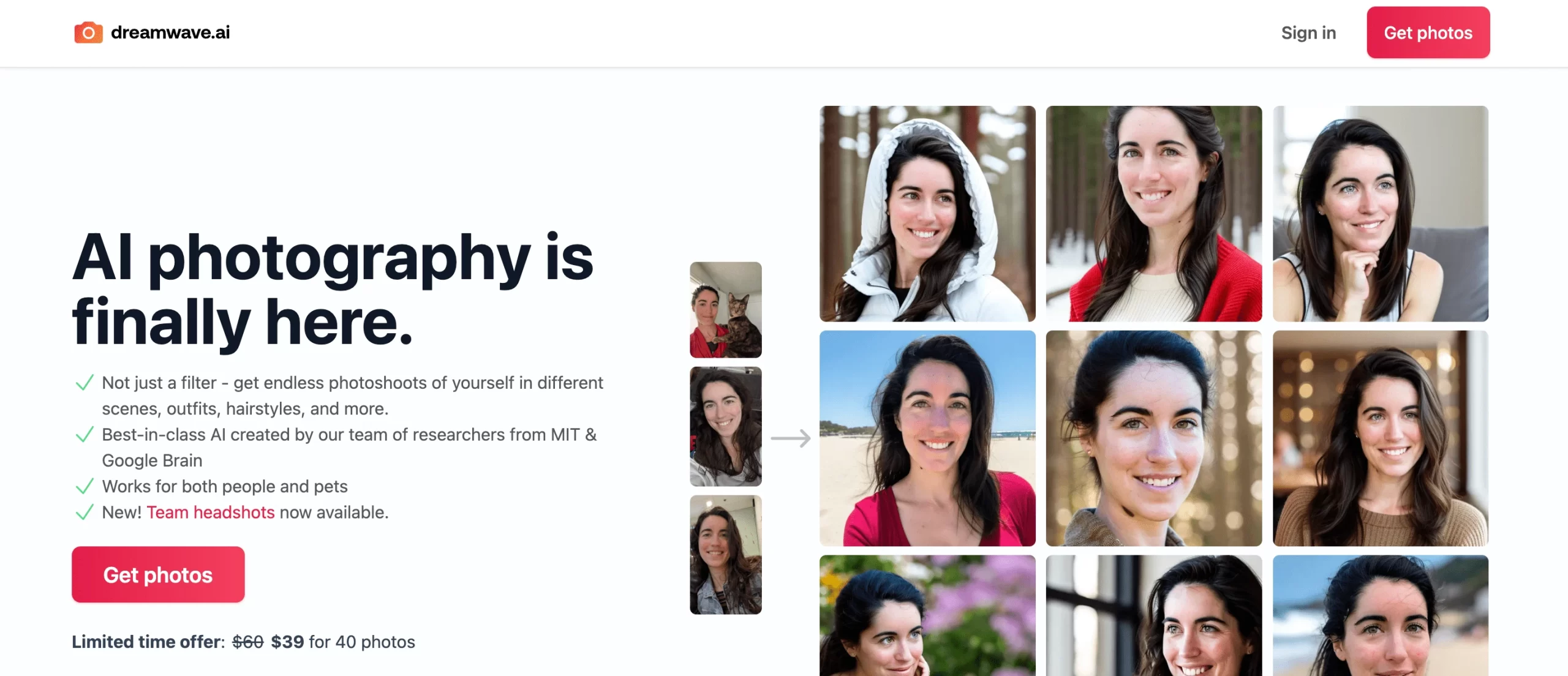Click the Get photos button in hero section
1568x676 pixels.
(157, 574)
